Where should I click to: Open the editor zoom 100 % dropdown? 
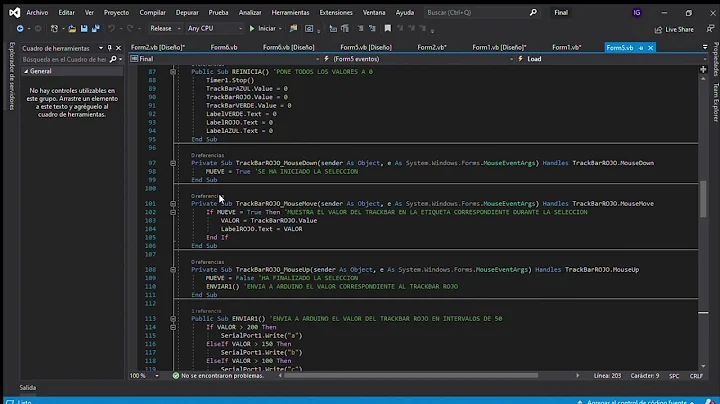point(146,375)
